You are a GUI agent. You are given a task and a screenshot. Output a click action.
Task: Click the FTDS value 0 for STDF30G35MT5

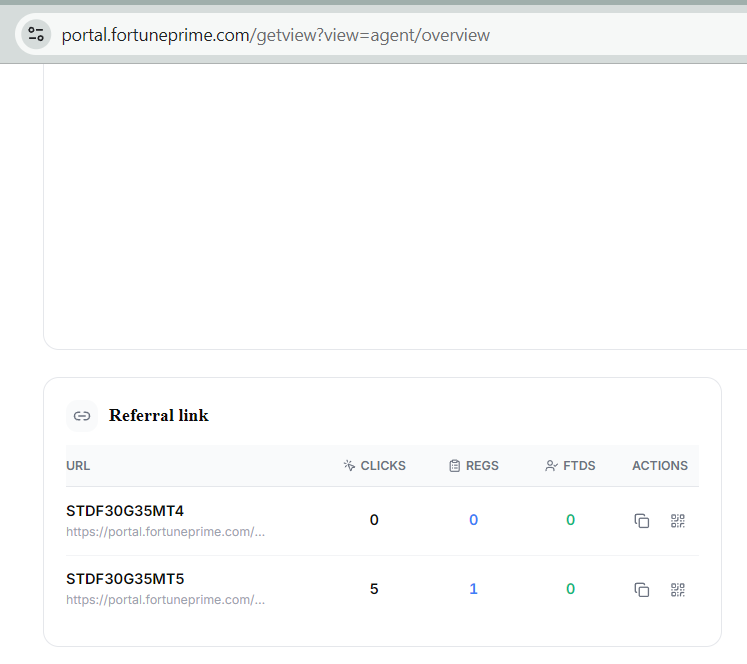pos(570,589)
